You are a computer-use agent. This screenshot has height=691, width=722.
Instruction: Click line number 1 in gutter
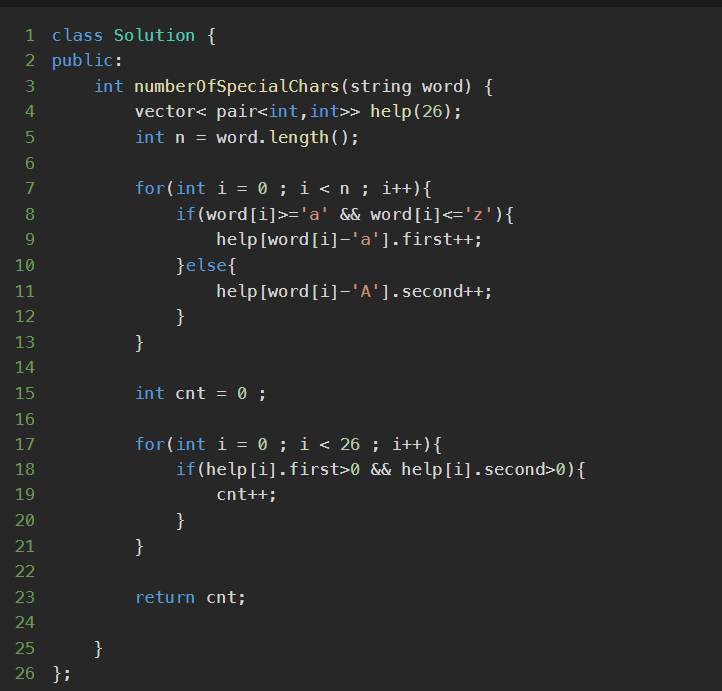(30, 35)
